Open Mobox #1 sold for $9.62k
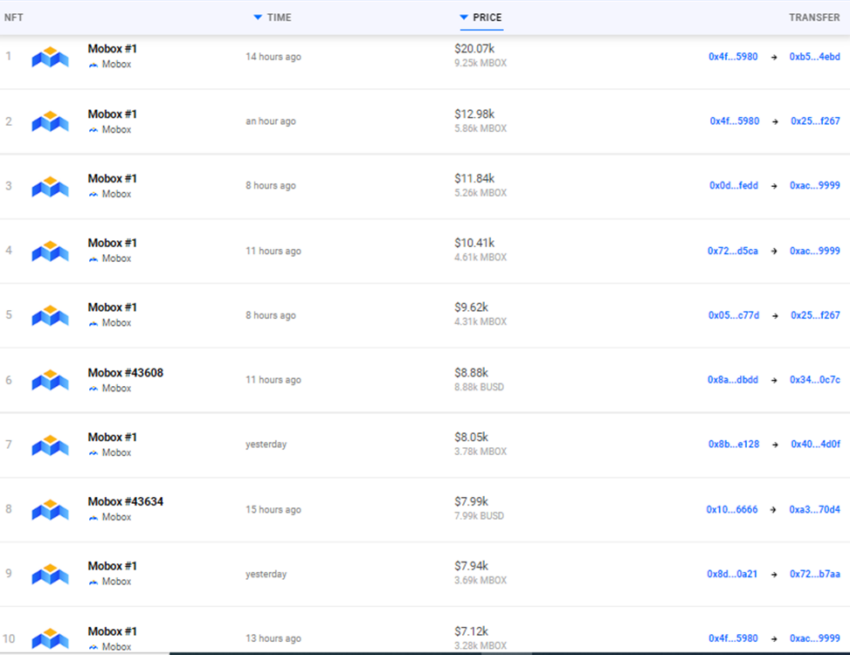Screen dimensions: 850x655 tap(112, 307)
